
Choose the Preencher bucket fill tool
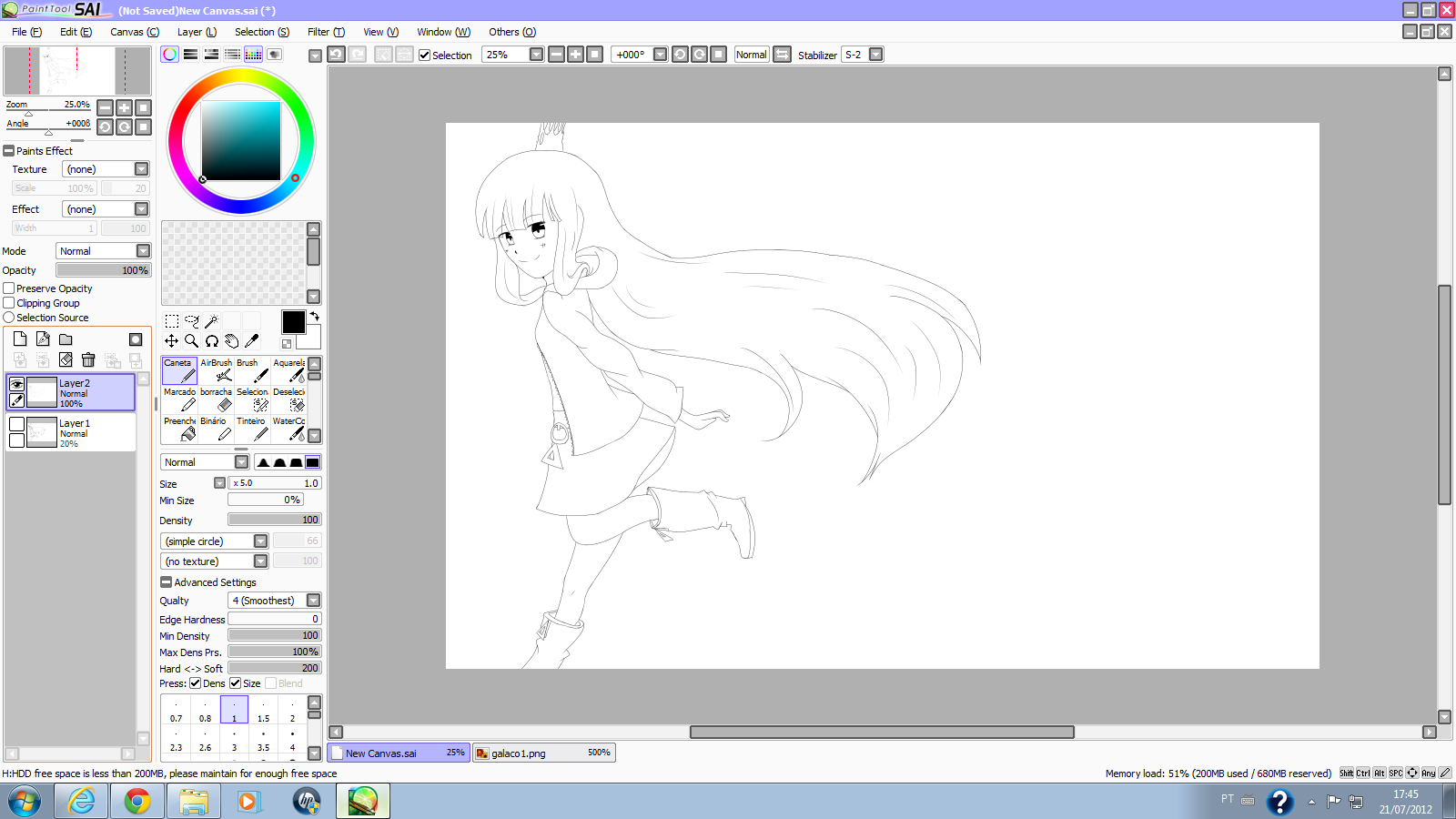pyautogui.click(x=179, y=429)
